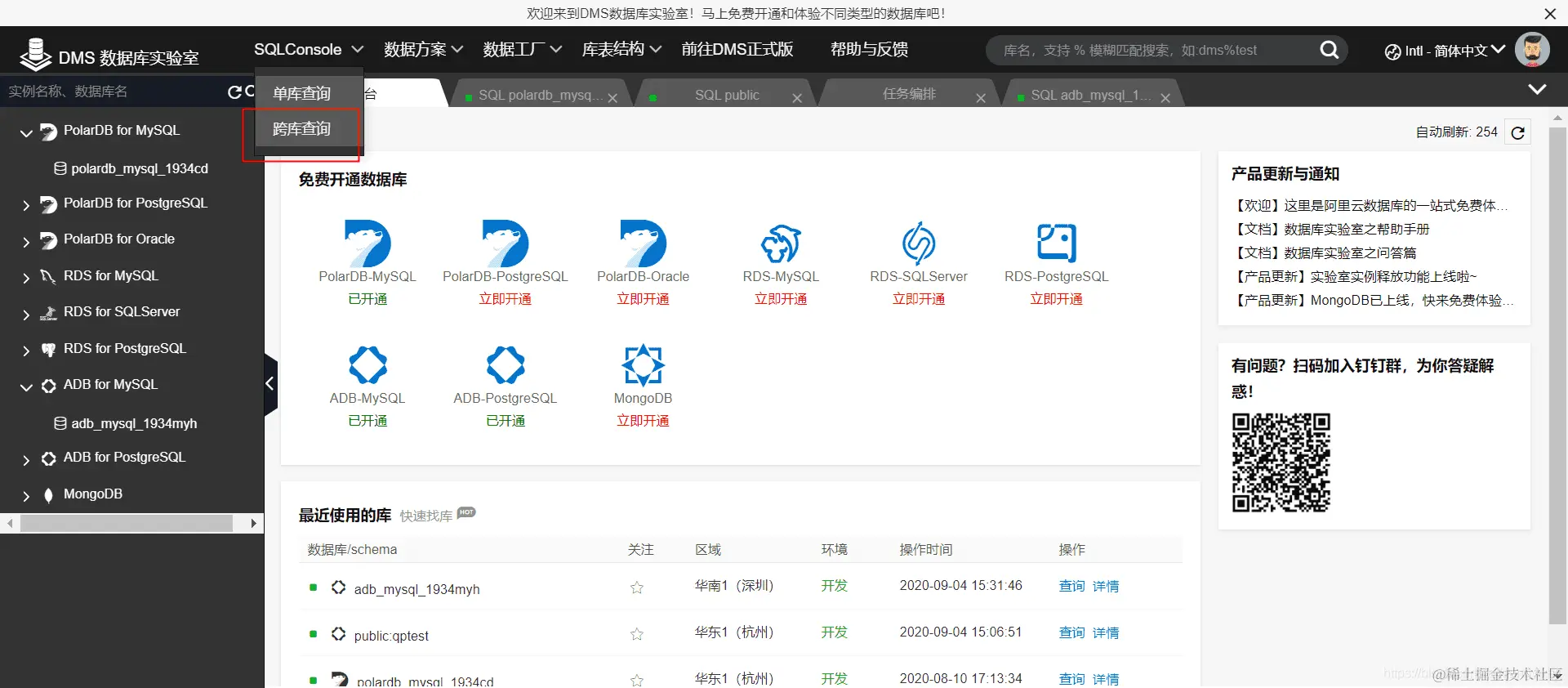The height and width of the screenshot is (688, 1568).
Task: Star the polardb_mysql_1934cd database row
Action: [x=637, y=680]
